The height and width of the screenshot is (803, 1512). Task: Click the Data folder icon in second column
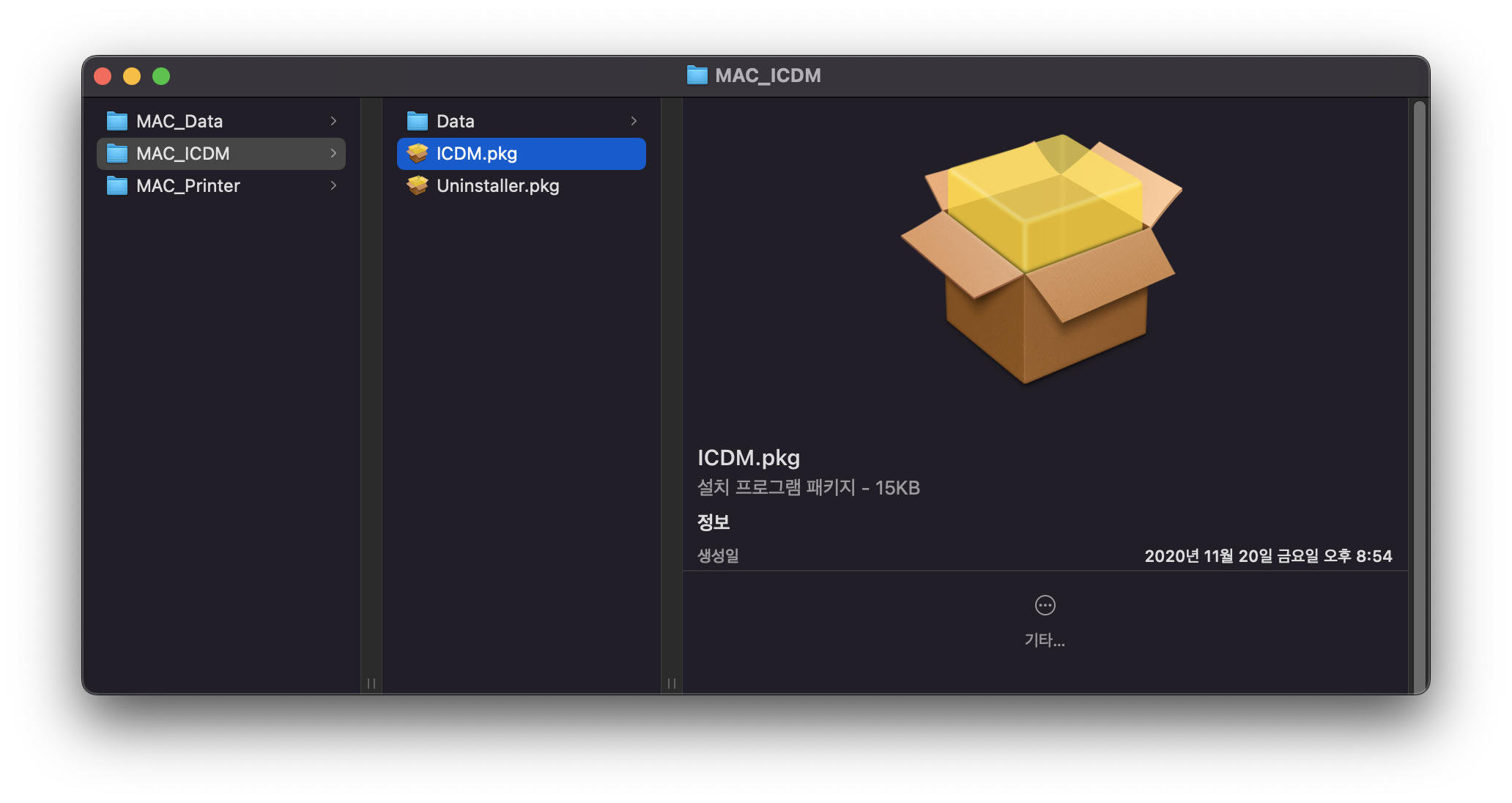(x=418, y=121)
